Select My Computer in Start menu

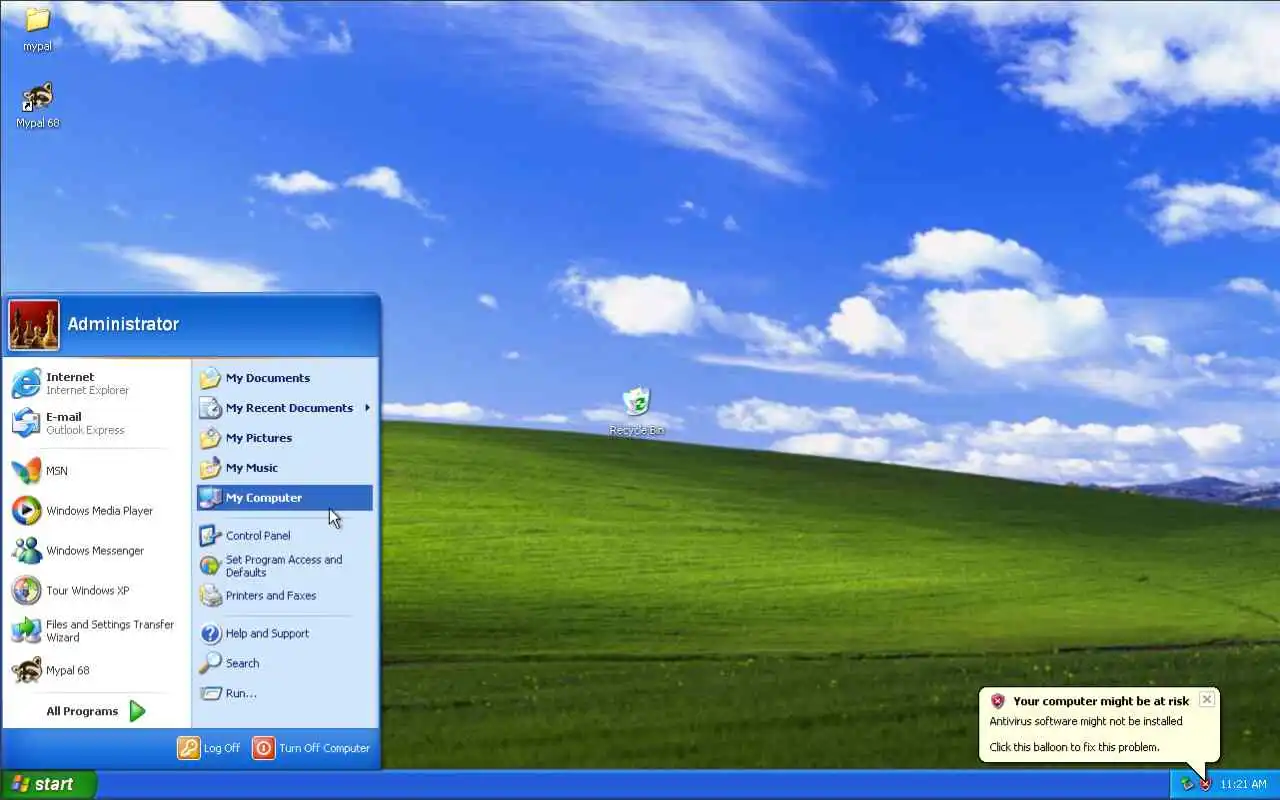tap(285, 498)
